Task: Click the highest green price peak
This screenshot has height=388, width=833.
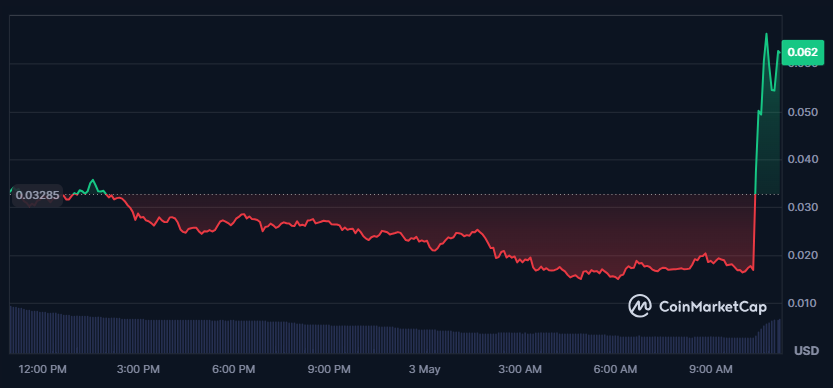Action: pos(766,35)
